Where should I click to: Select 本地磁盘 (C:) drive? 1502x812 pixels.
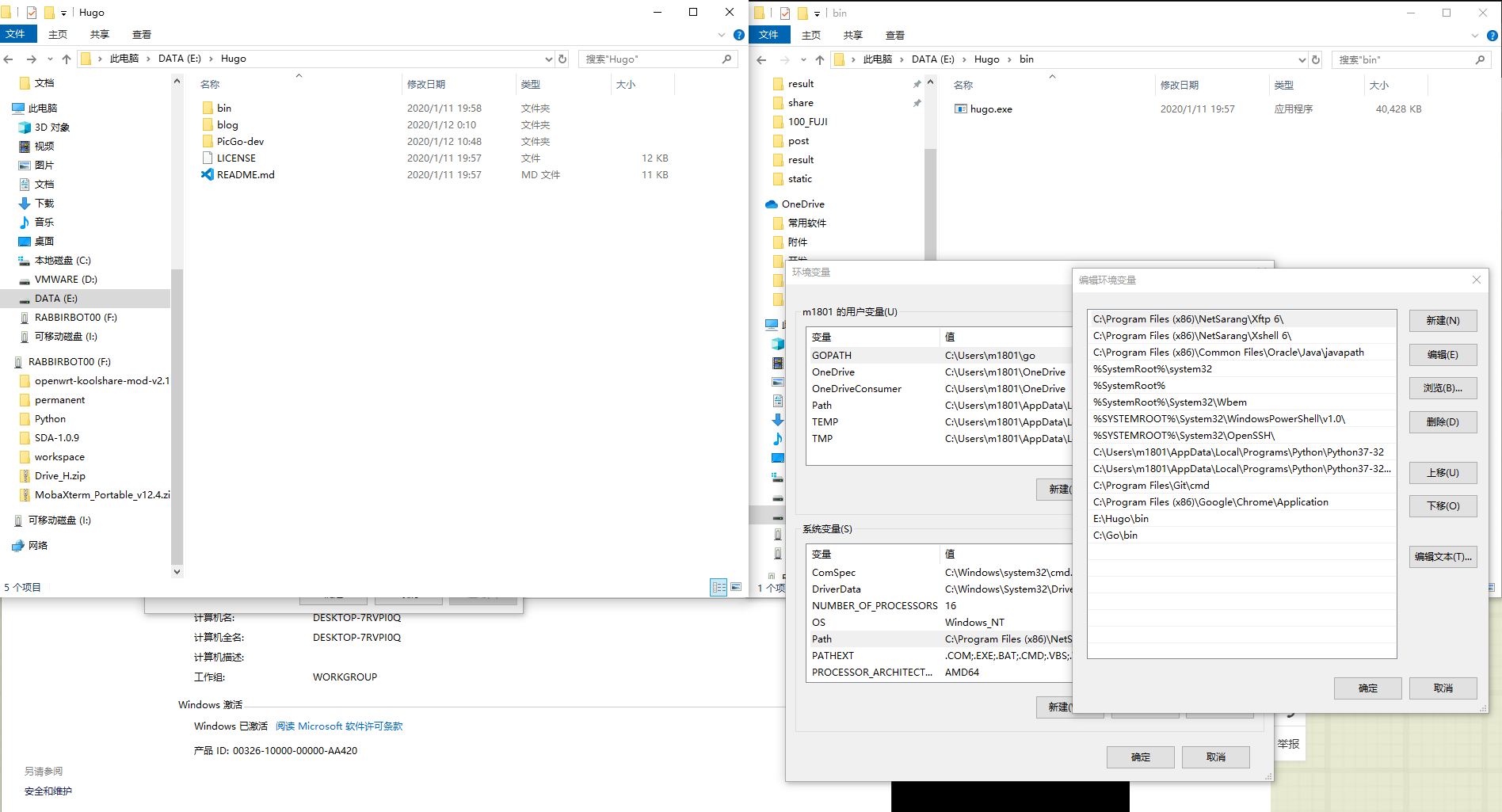pyautogui.click(x=63, y=260)
